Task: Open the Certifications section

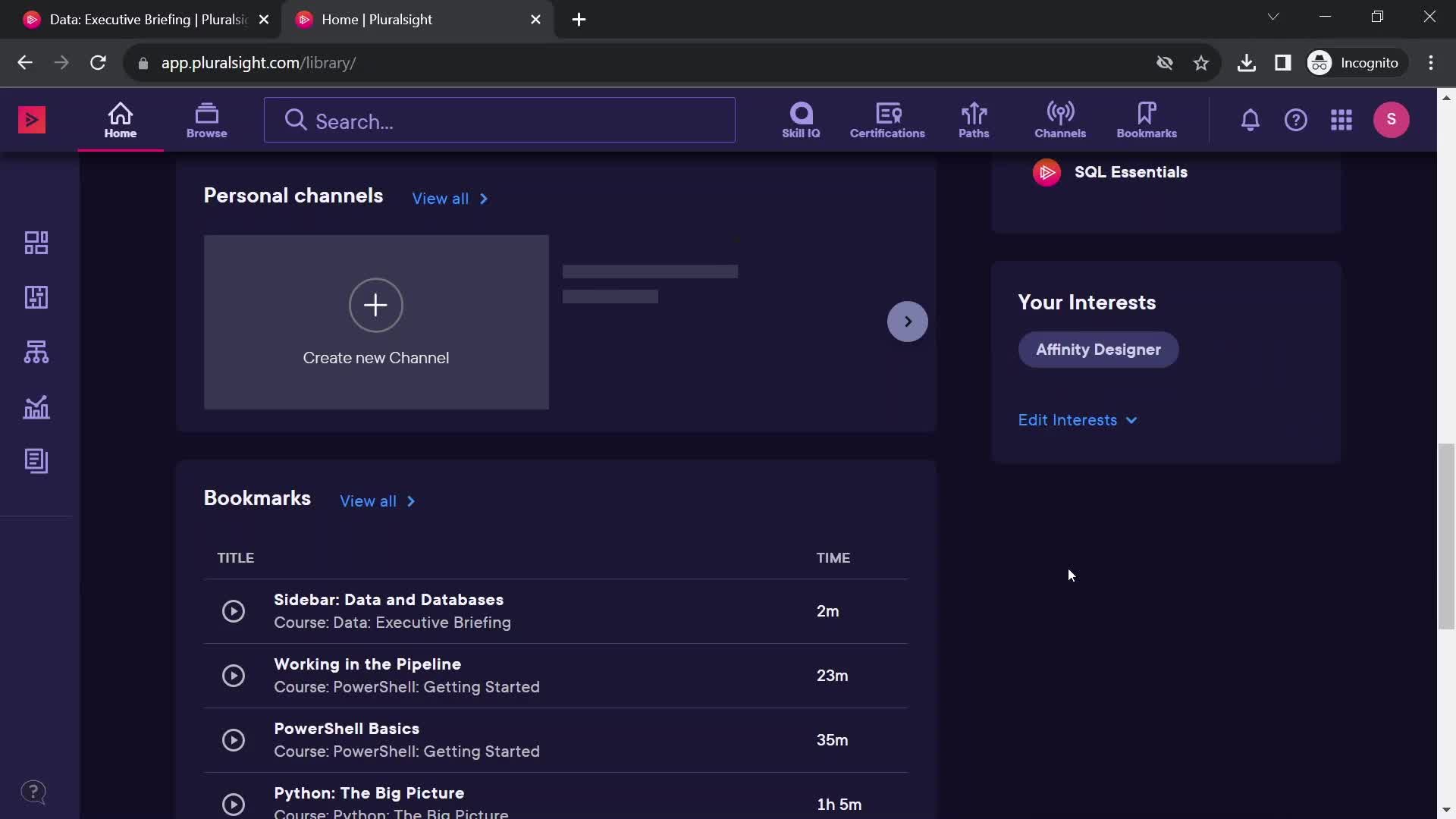Action: [x=887, y=119]
